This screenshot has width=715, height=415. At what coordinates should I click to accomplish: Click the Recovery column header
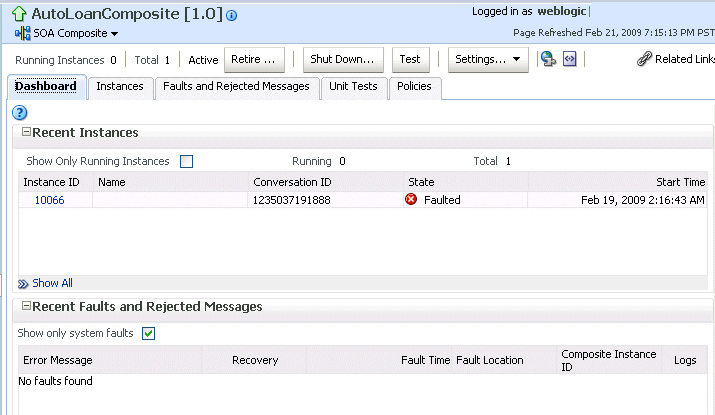255,360
